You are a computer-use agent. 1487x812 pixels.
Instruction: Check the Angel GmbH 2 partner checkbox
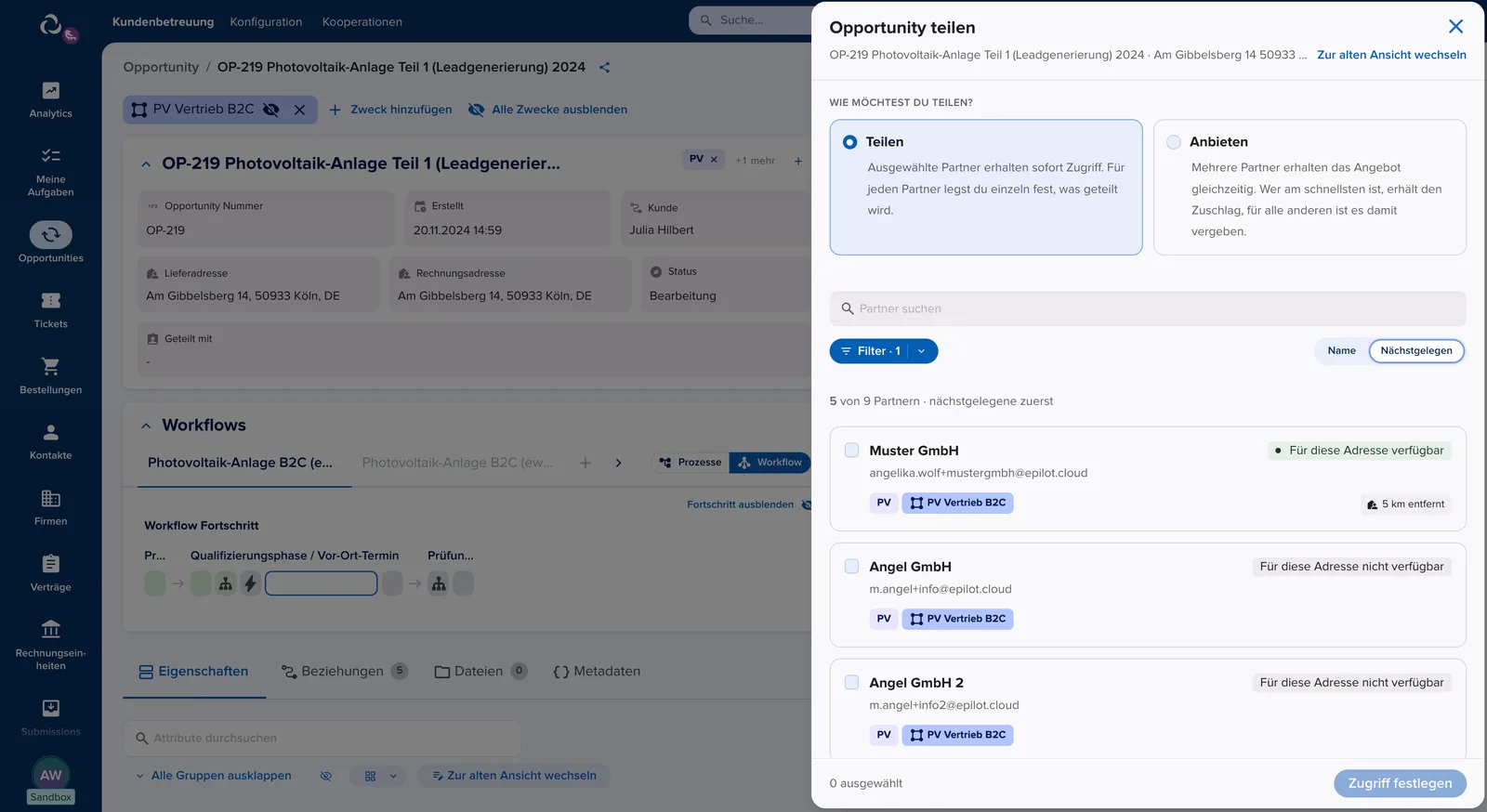(x=851, y=683)
